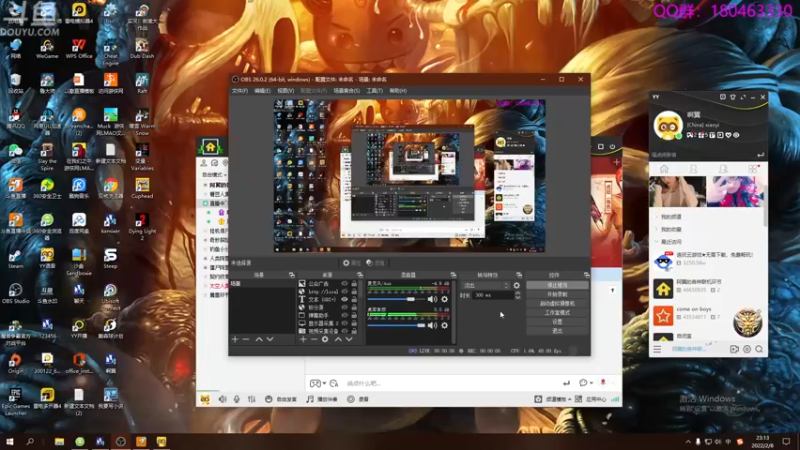Toggle visibility of 显示器采集 source
The height and width of the screenshot is (450, 800).
click(344, 323)
